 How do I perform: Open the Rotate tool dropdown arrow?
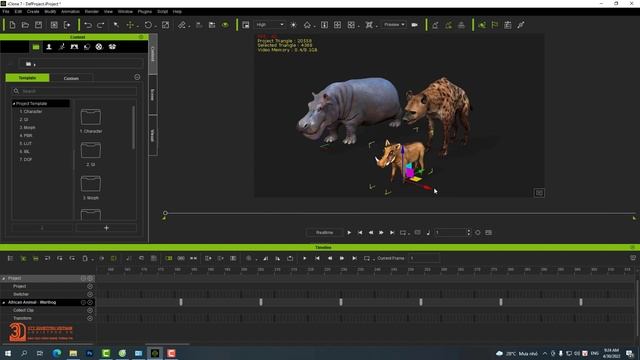pos(156,26)
